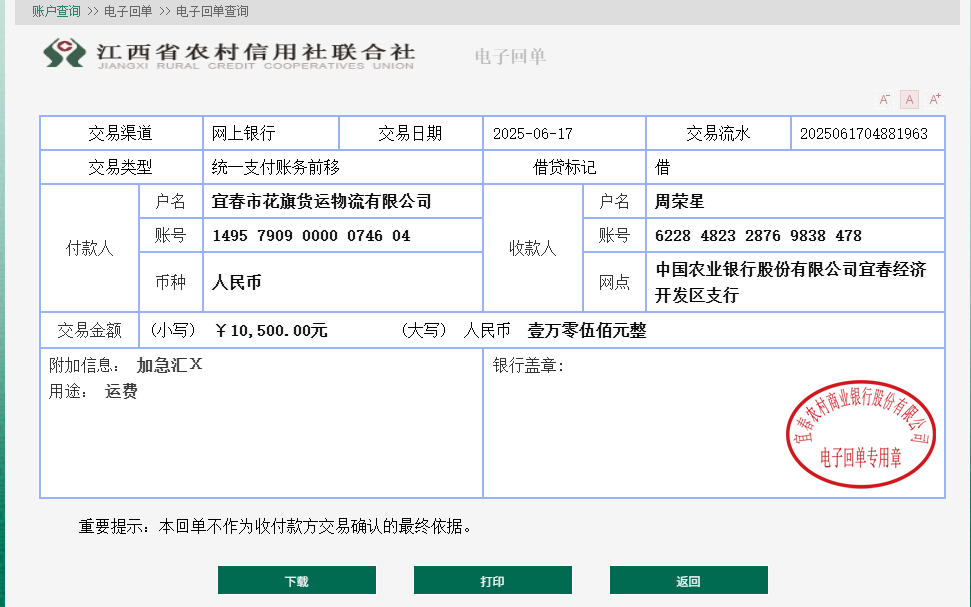
Task: Click the currency value 人民币
Action: [x=237, y=282]
